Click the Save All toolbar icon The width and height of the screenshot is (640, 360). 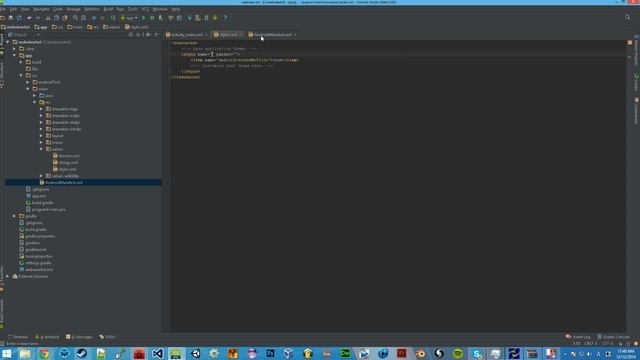(11, 18)
